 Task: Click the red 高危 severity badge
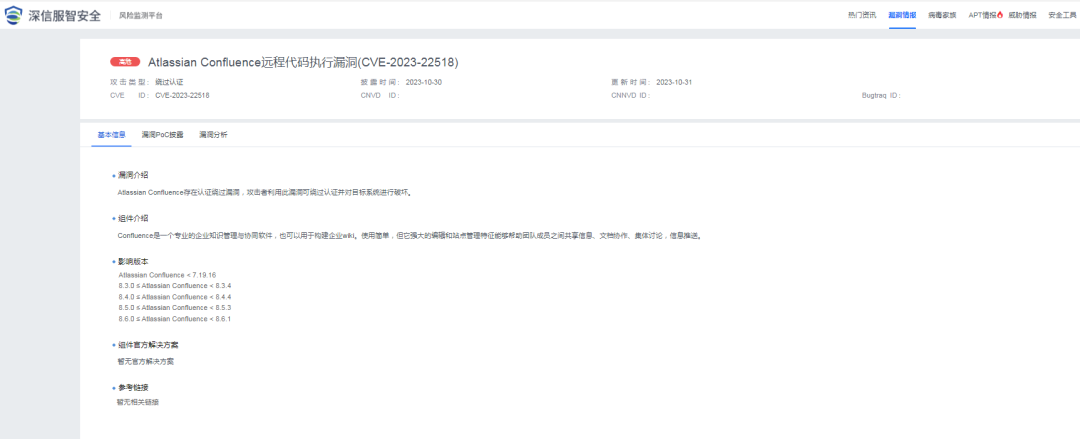(x=125, y=62)
